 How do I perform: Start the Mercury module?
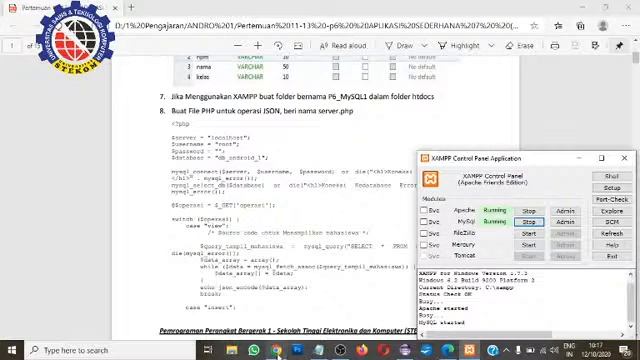click(x=529, y=245)
